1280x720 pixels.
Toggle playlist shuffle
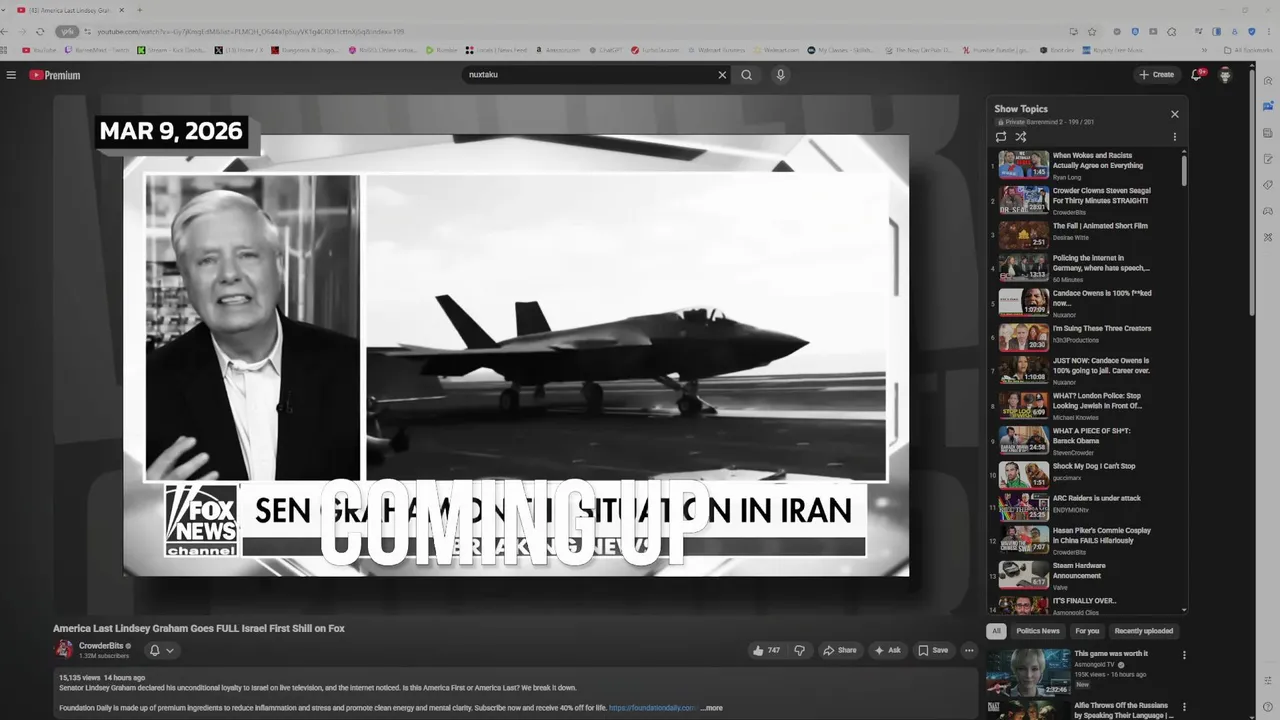[1021, 137]
